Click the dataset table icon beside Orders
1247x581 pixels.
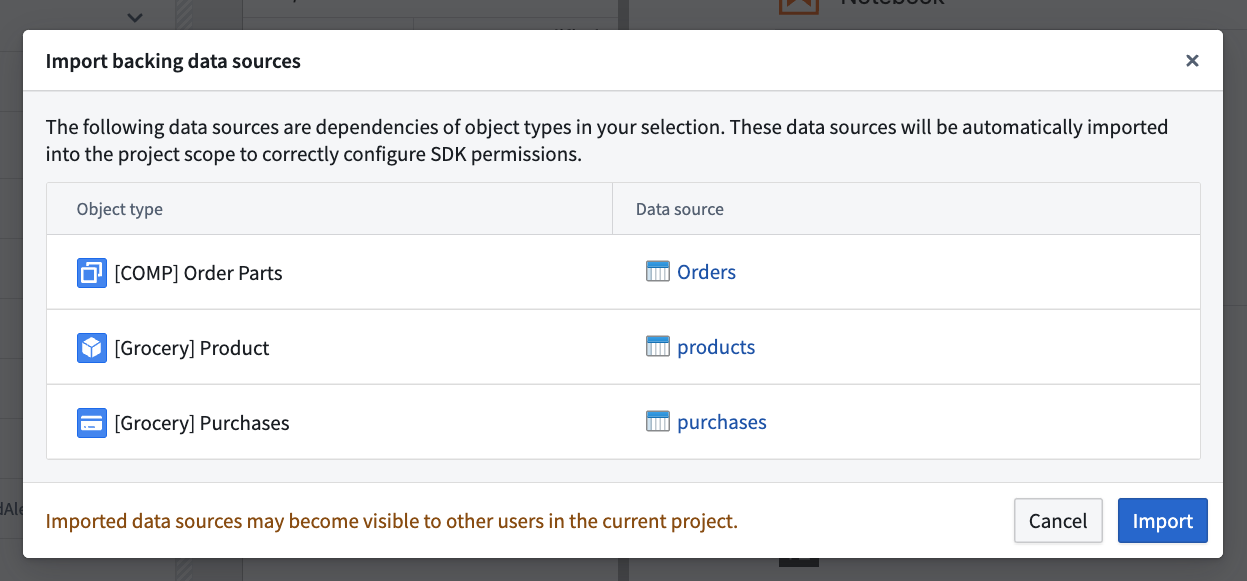[x=657, y=272]
